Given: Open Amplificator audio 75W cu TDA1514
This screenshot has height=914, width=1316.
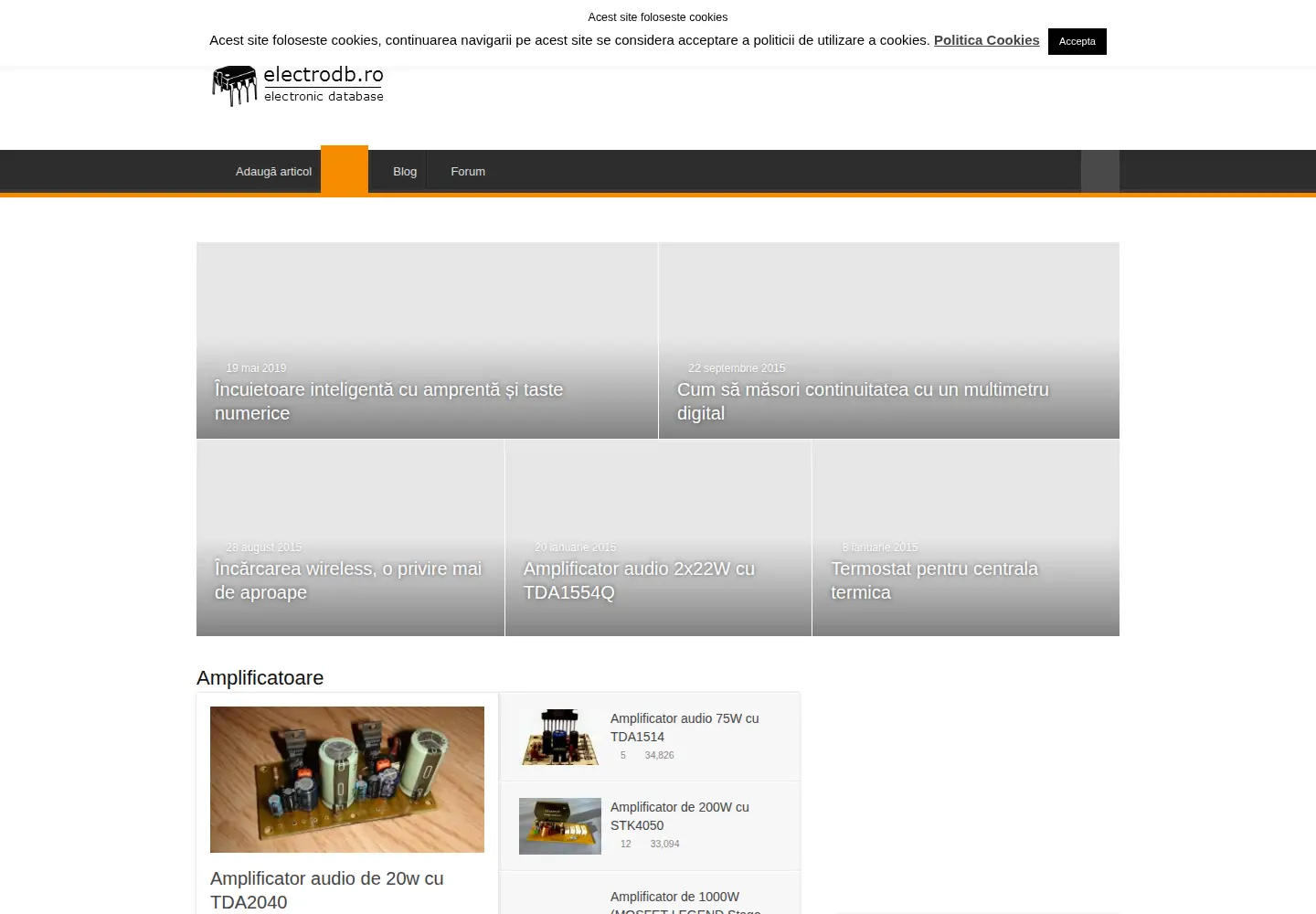Looking at the screenshot, I should [685, 728].
